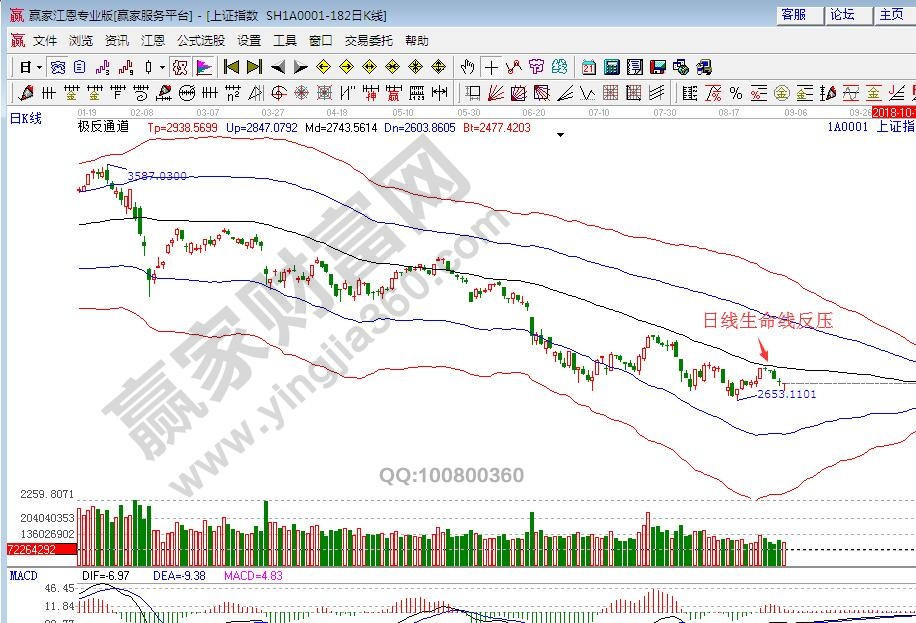Toggle the pressed chart overlay icon beside 日
The height and width of the screenshot is (623, 916).
57,67
